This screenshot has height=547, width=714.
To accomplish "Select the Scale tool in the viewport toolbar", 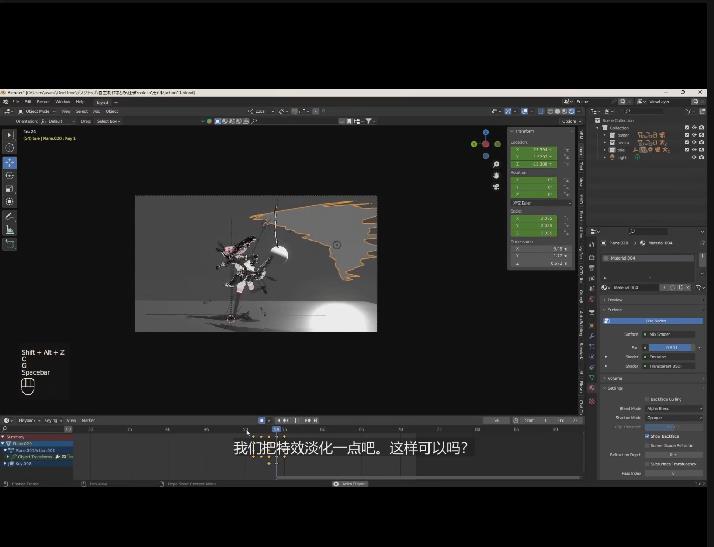I will 10,188.
